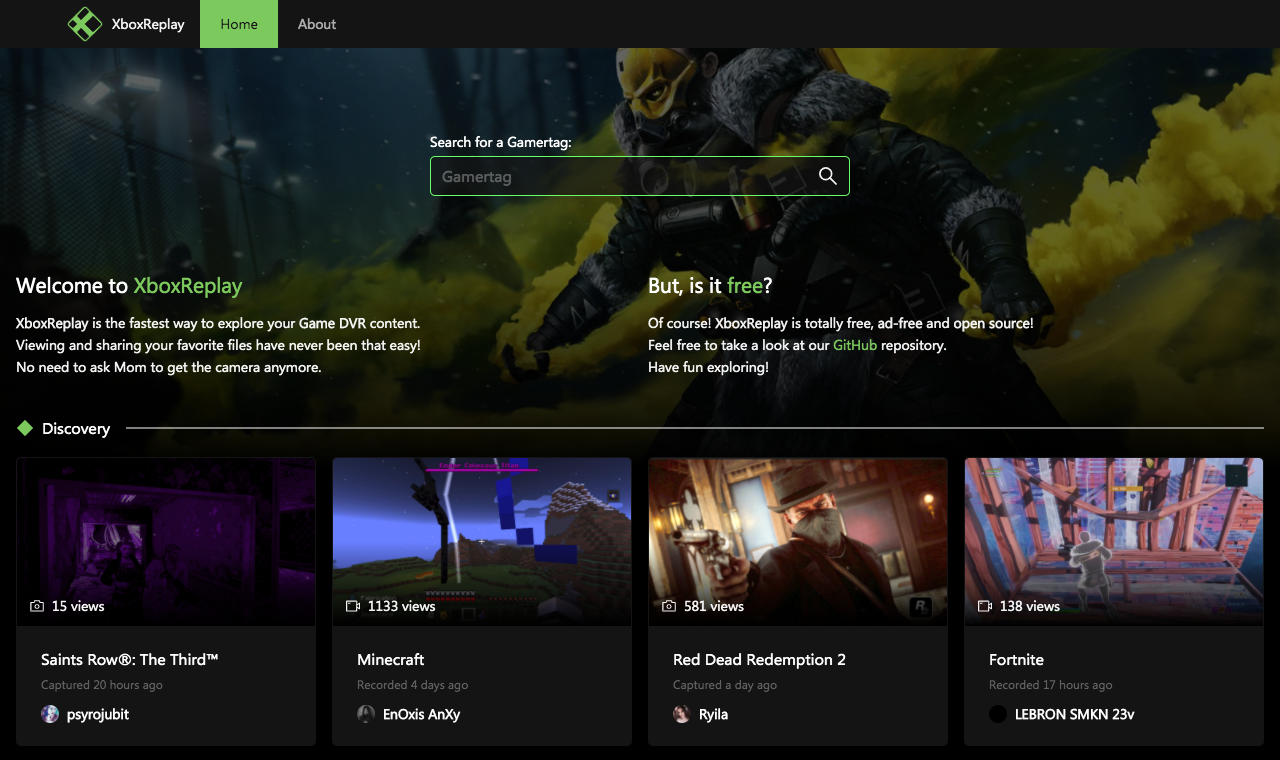This screenshot has width=1280, height=760.
Task: Click Ryila's avatar icon
Action: point(681,714)
